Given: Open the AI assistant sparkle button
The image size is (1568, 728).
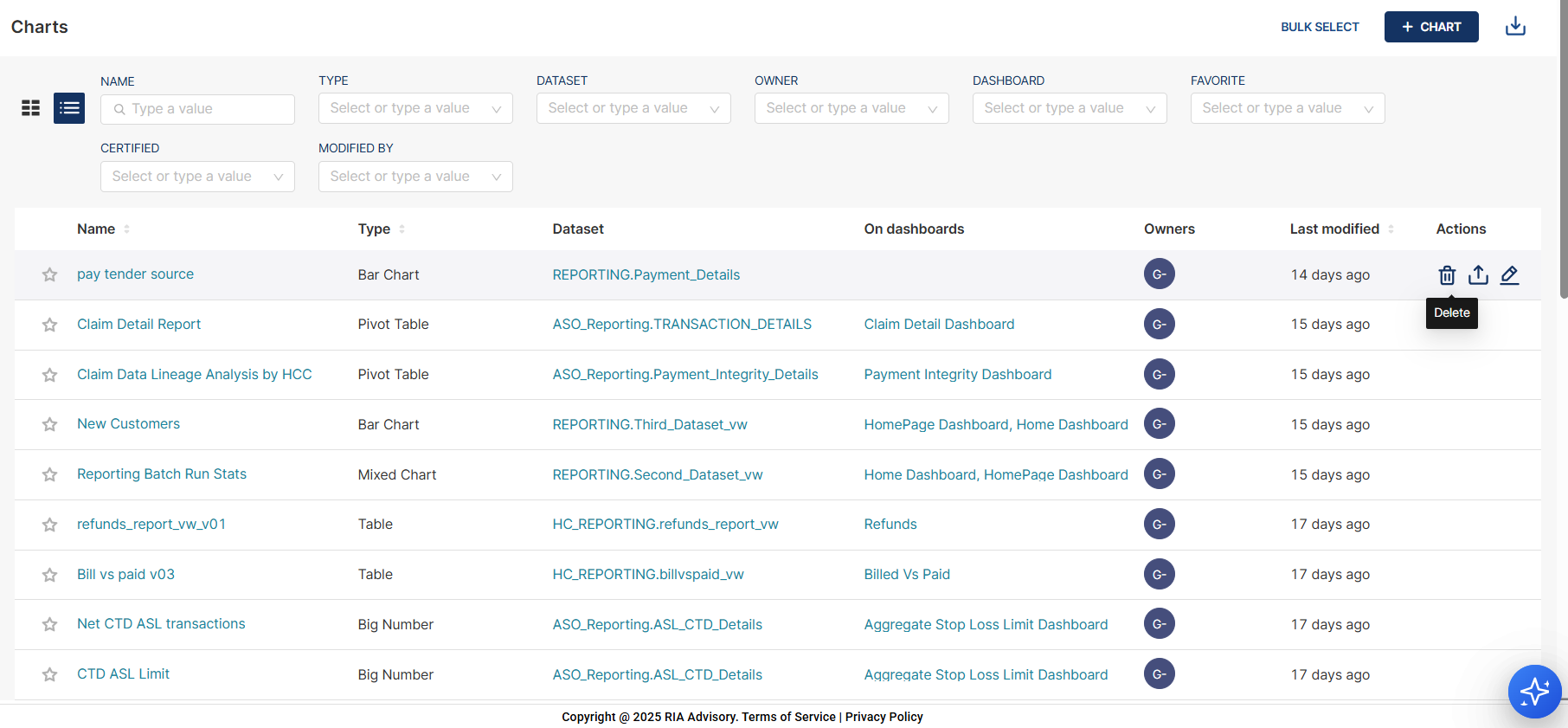Looking at the screenshot, I should coord(1534,691).
